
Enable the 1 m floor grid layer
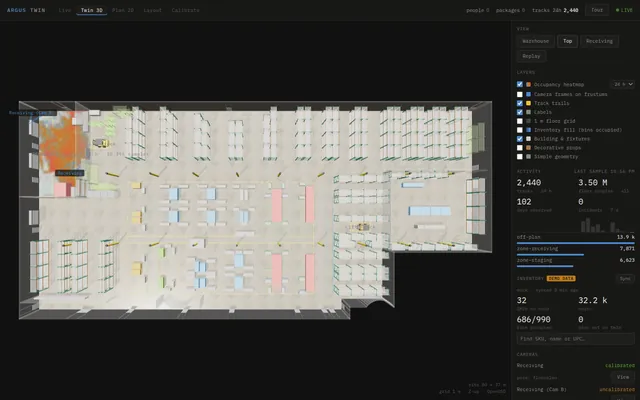[520, 121]
